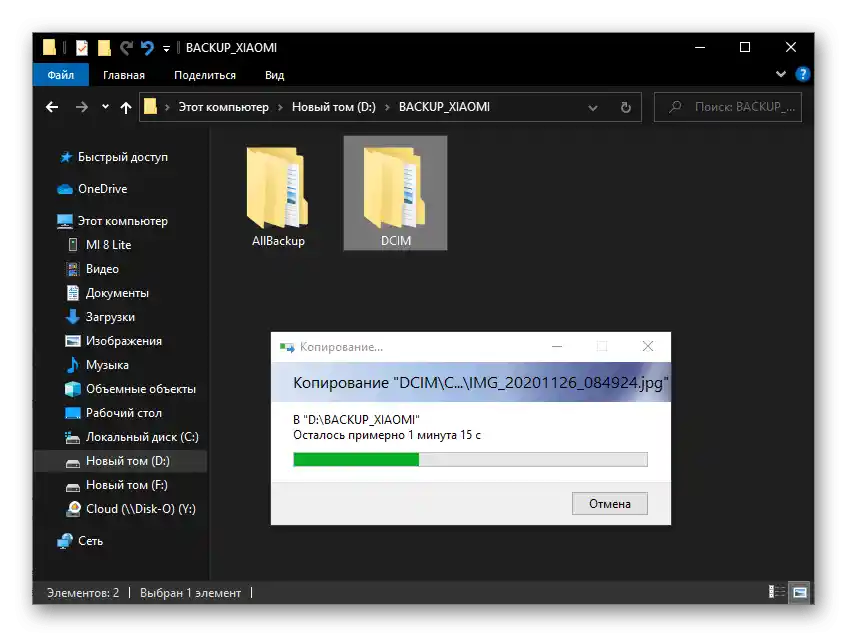Screen dimensions: 847x637
Task: Expand the address bar history dropdown
Action: pyautogui.click(x=593, y=108)
